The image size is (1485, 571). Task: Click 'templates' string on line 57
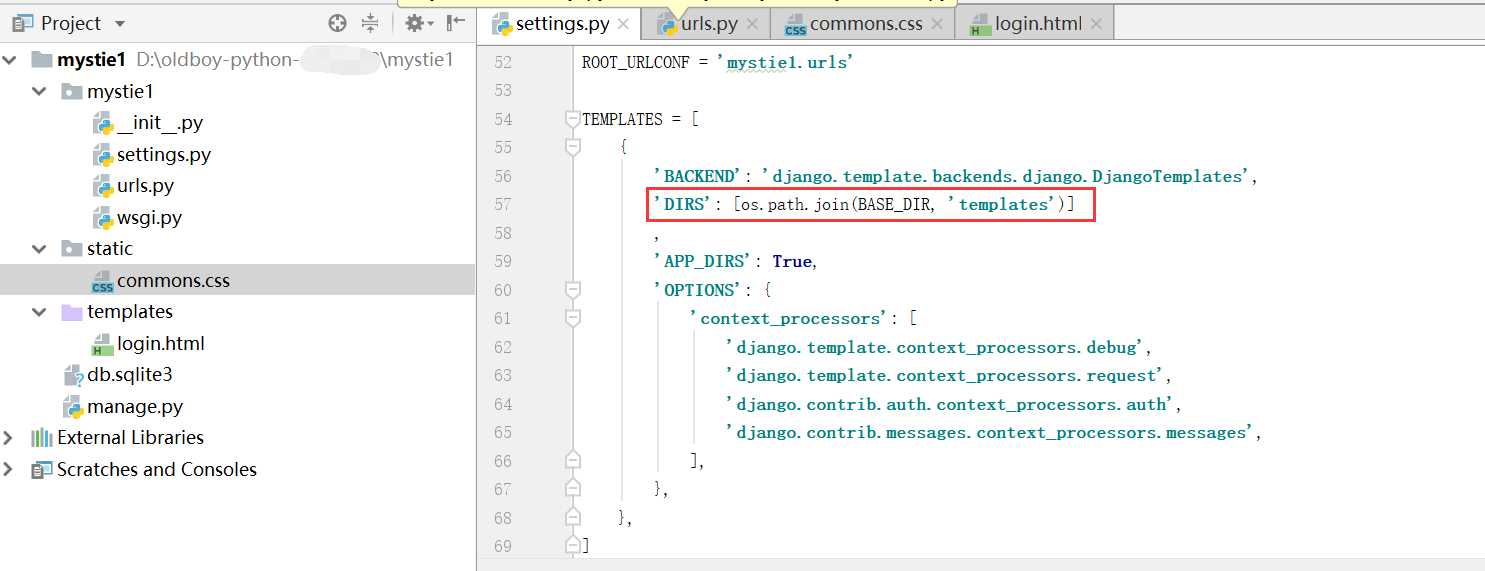click(x=1002, y=205)
